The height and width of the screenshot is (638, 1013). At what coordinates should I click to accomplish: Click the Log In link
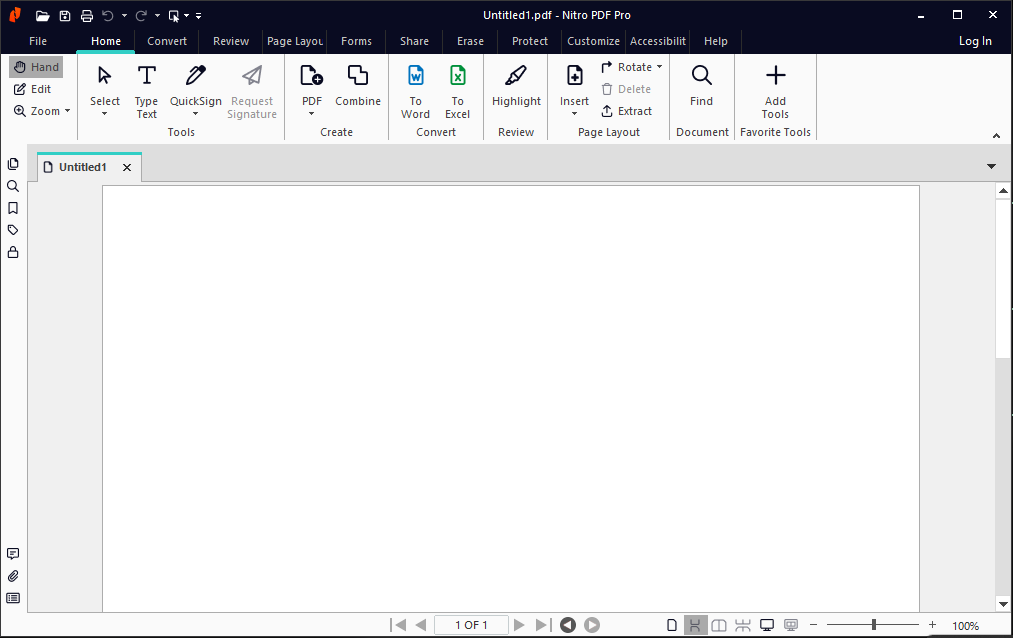(x=975, y=41)
